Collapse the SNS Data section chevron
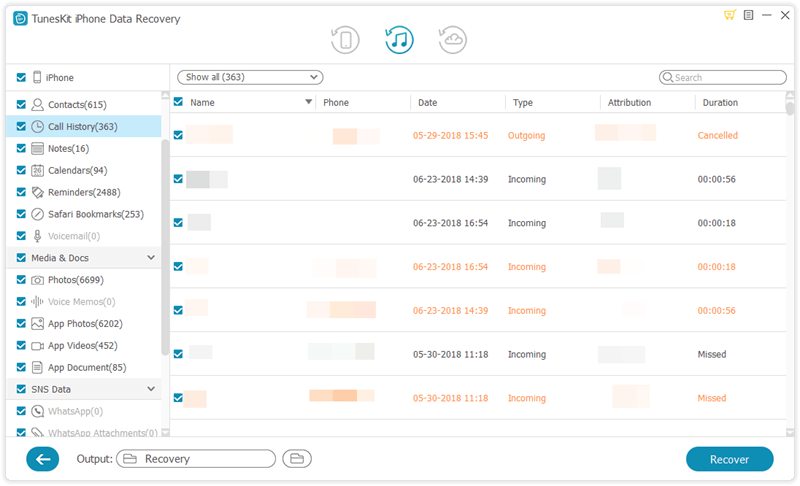This screenshot has width=800, height=486. coord(151,389)
